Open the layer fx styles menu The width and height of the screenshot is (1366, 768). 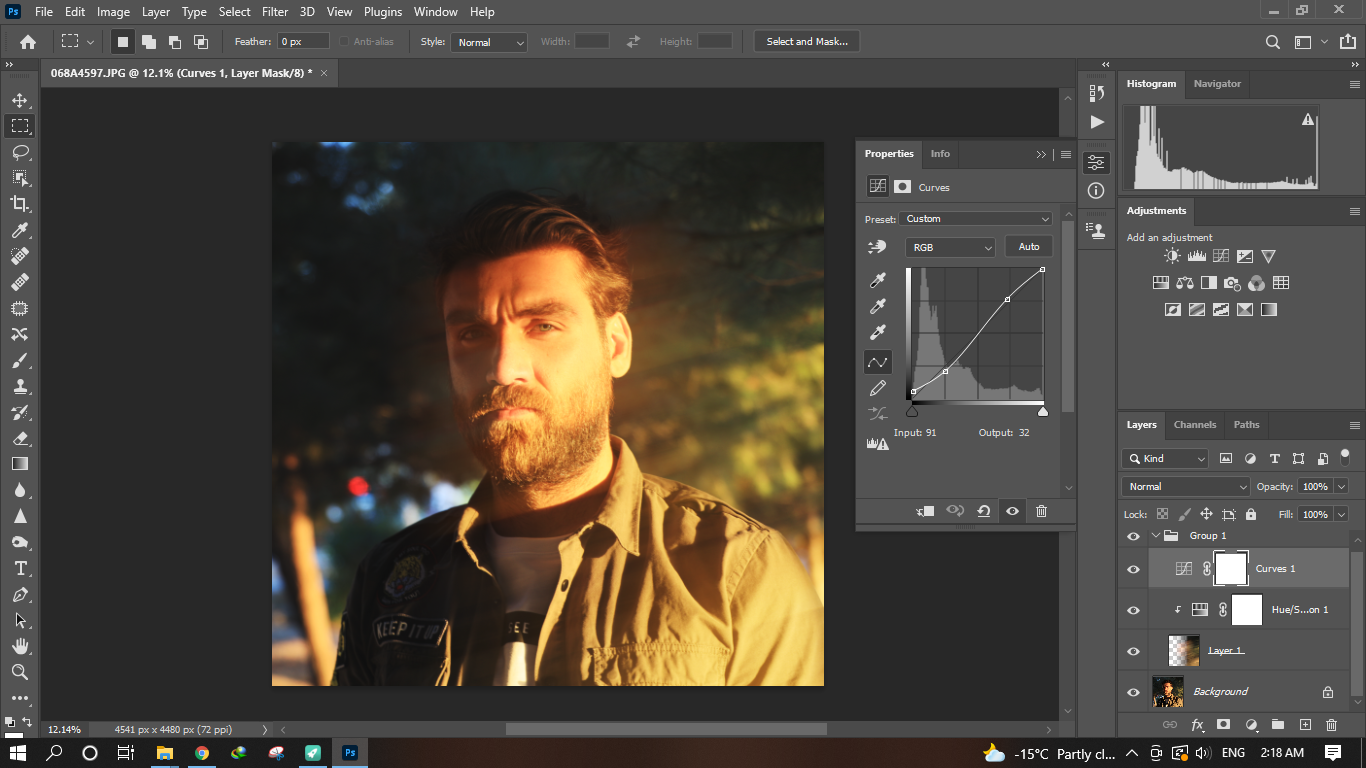1196,724
